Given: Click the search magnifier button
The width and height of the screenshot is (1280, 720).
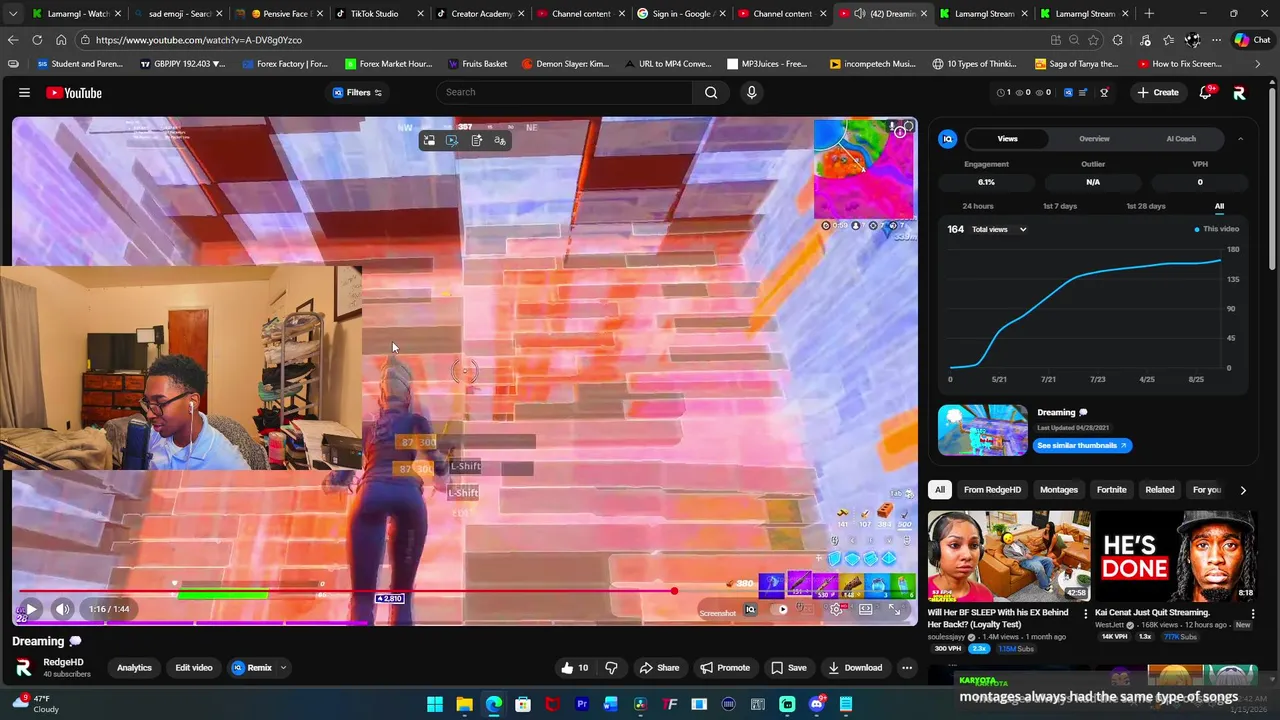Looking at the screenshot, I should tap(711, 92).
